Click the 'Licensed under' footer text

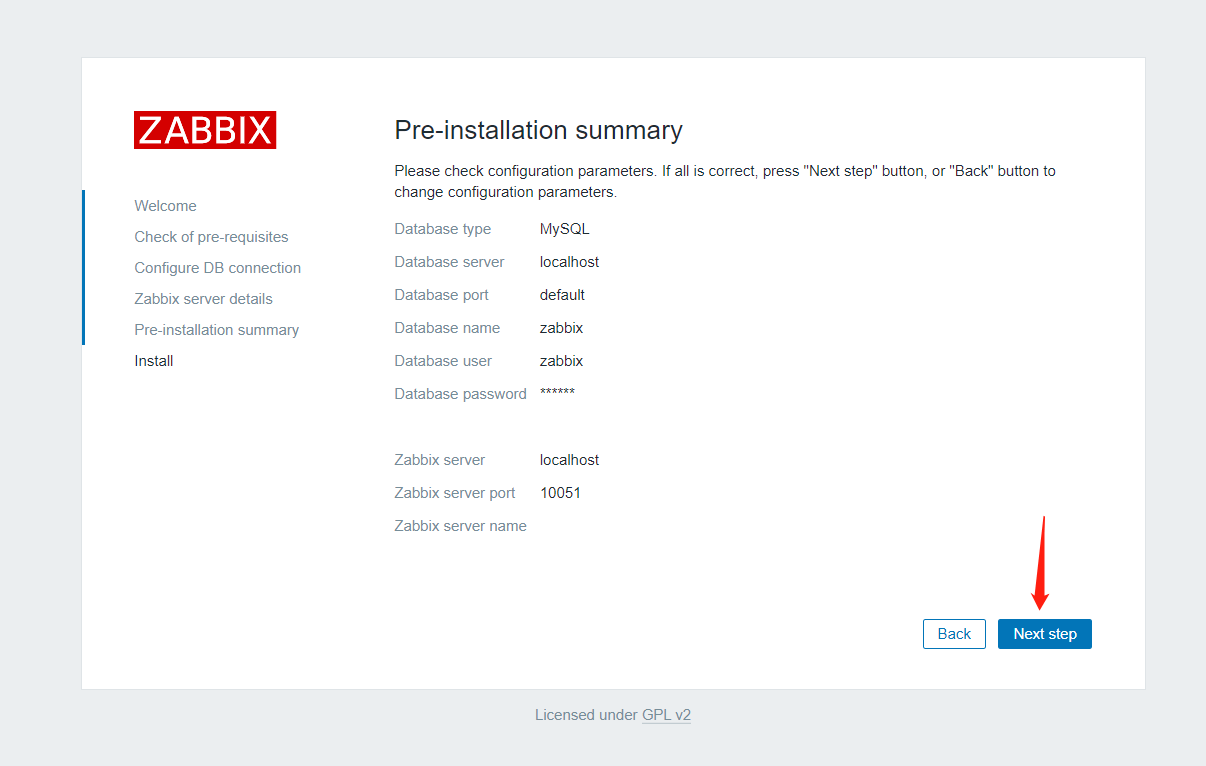tap(586, 715)
